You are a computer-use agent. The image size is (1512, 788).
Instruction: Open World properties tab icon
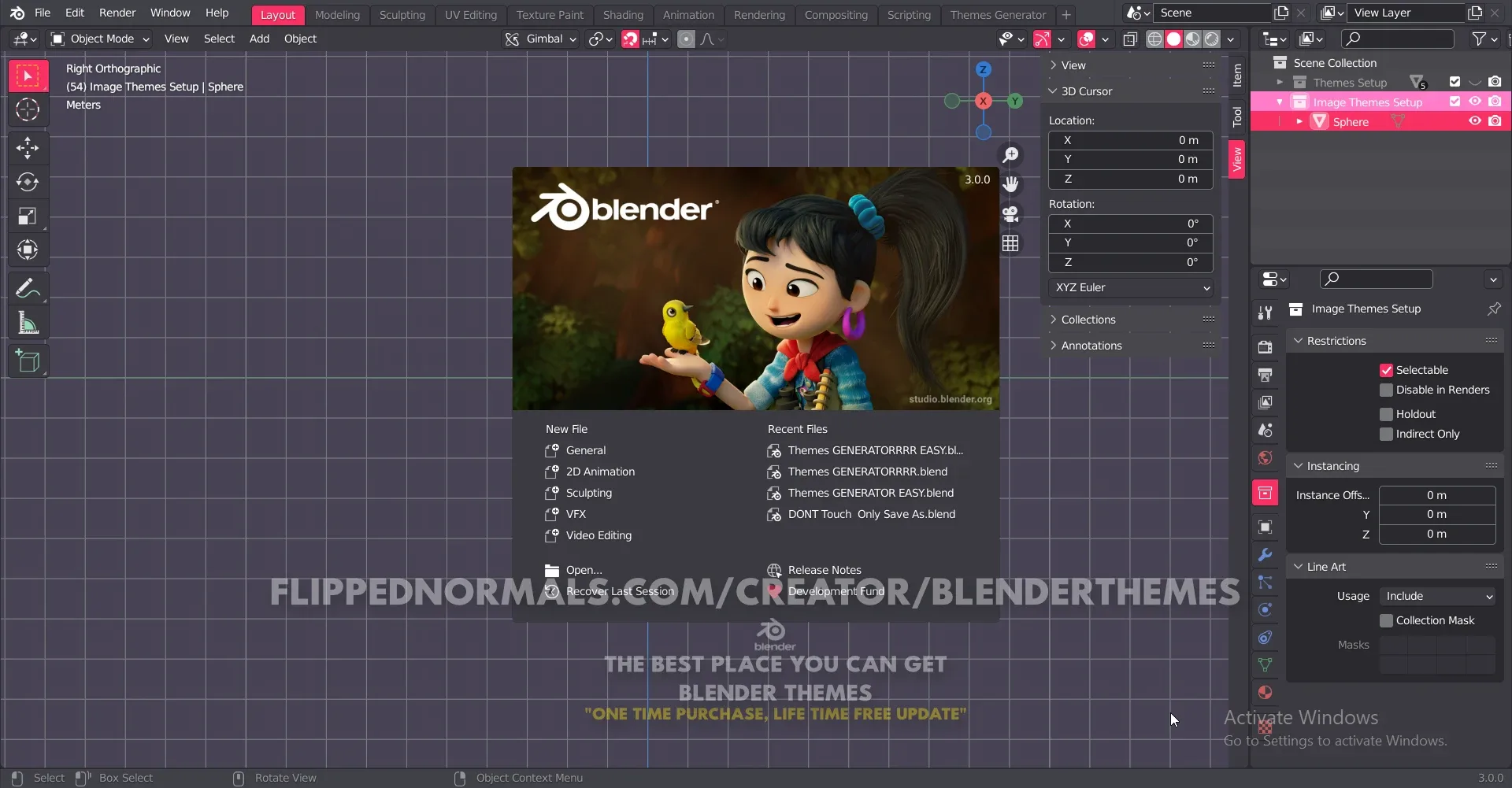click(x=1265, y=457)
